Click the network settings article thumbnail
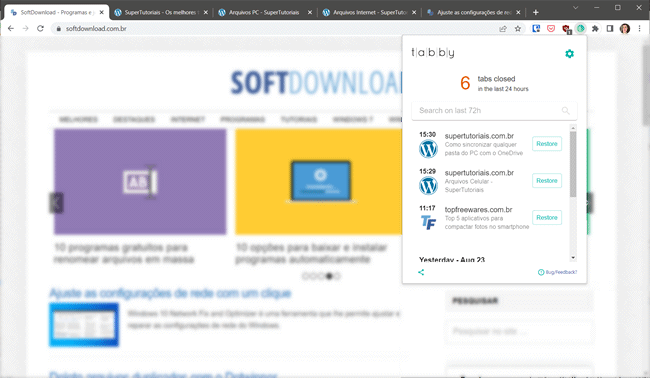Screen dimensions: 650x378 pos(84,325)
